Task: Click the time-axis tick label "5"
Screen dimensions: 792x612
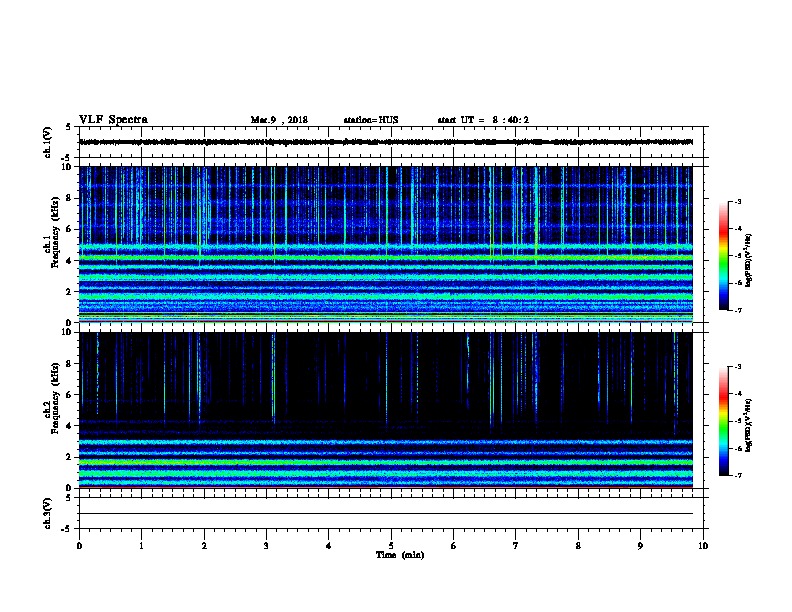Action: (x=391, y=546)
